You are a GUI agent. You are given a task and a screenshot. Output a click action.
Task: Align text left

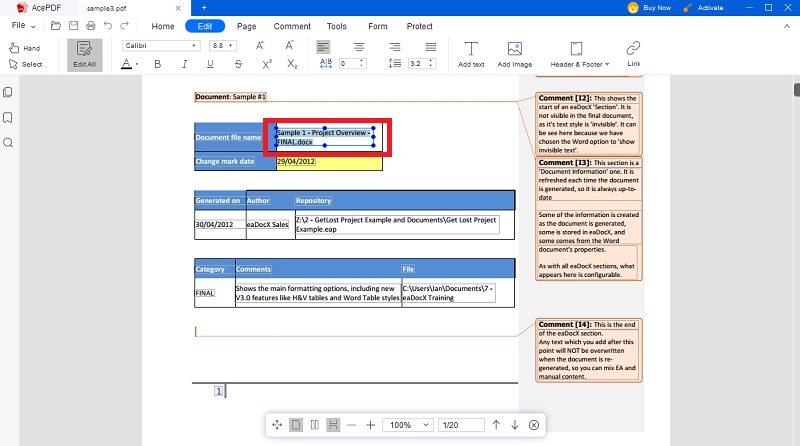(323, 47)
